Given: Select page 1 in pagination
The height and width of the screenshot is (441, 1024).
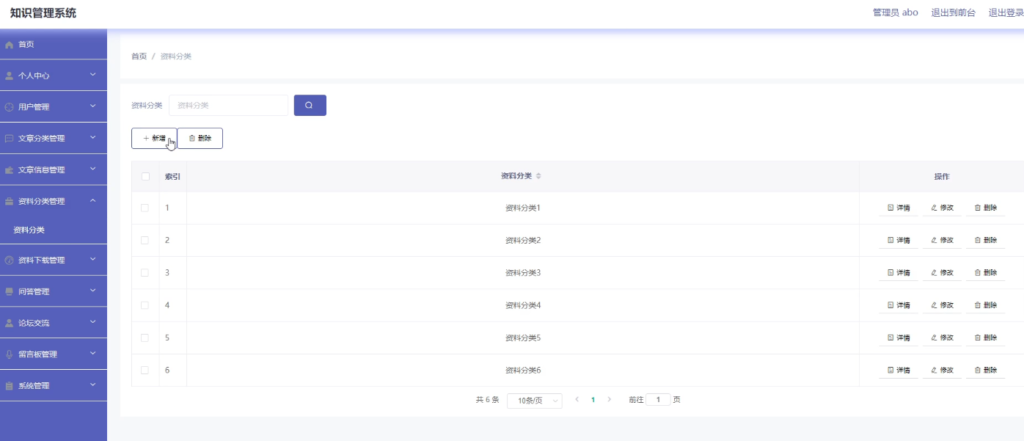Looking at the screenshot, I should tap(593, 399).
